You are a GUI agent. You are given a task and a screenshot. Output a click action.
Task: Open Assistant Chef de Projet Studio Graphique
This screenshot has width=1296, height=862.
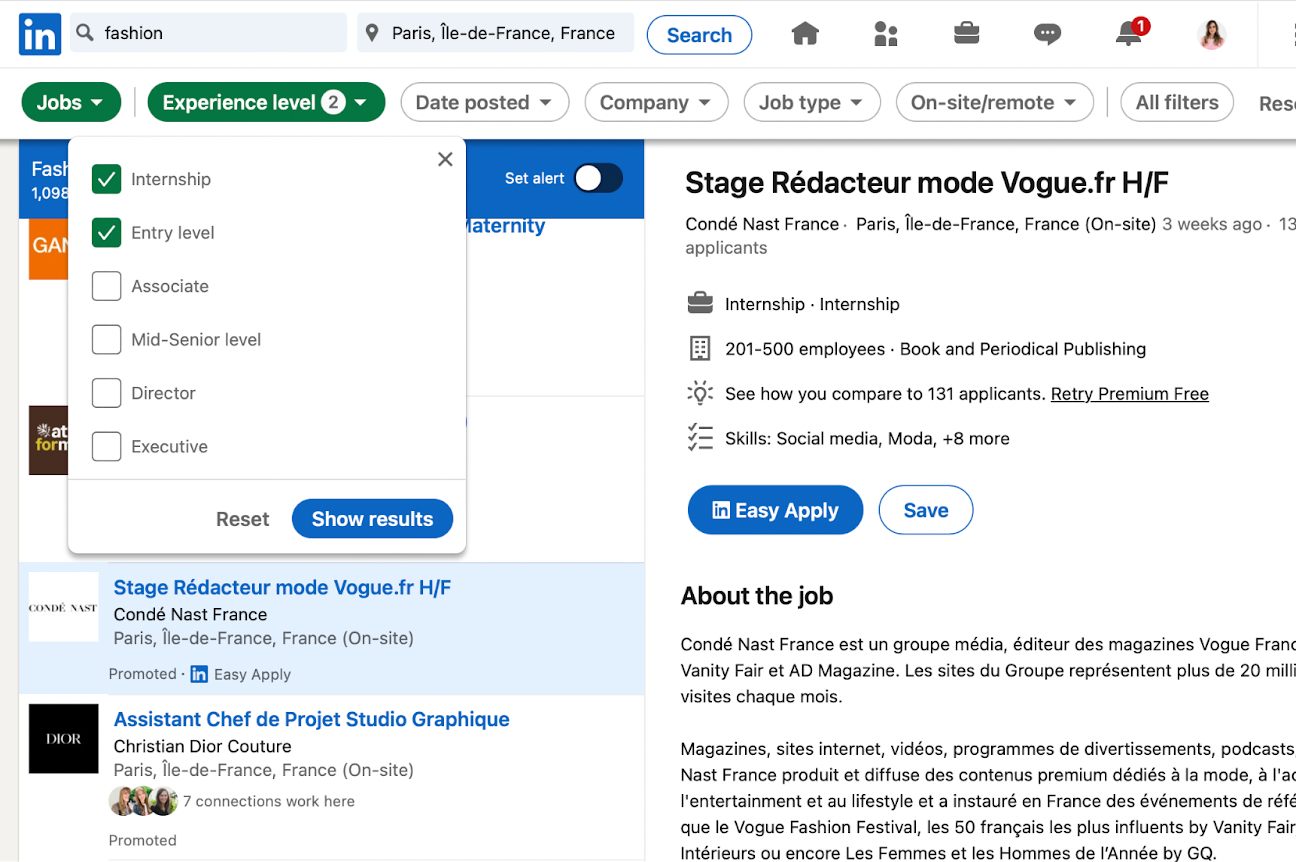pyautogui.click(x=312, y=719)
